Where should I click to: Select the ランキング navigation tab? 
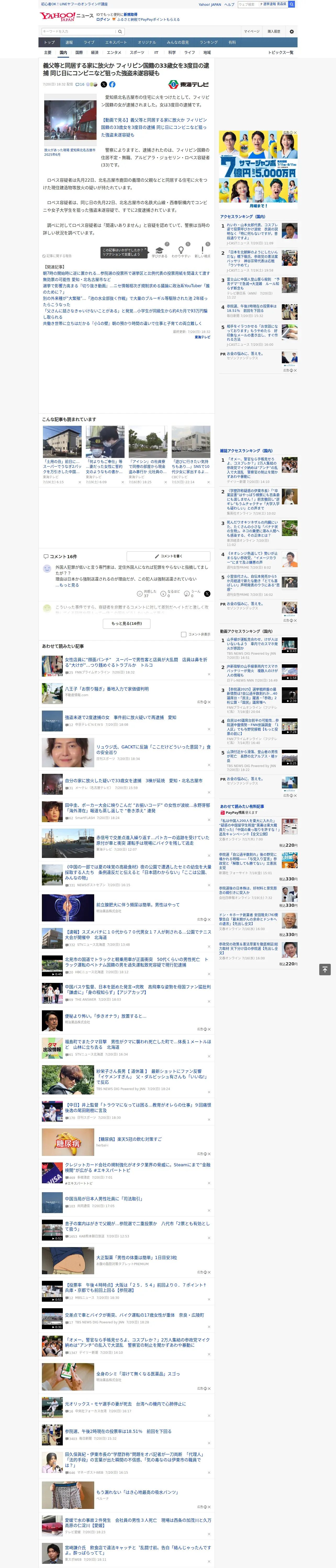(x=209, y=43)
